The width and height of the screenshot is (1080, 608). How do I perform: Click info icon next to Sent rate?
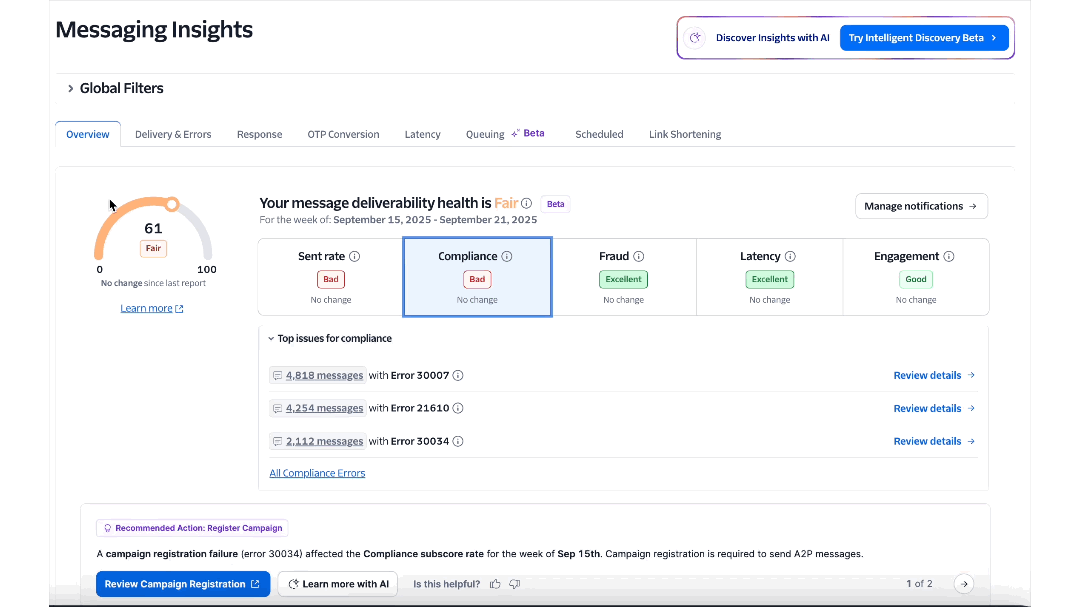pos(354,257)
